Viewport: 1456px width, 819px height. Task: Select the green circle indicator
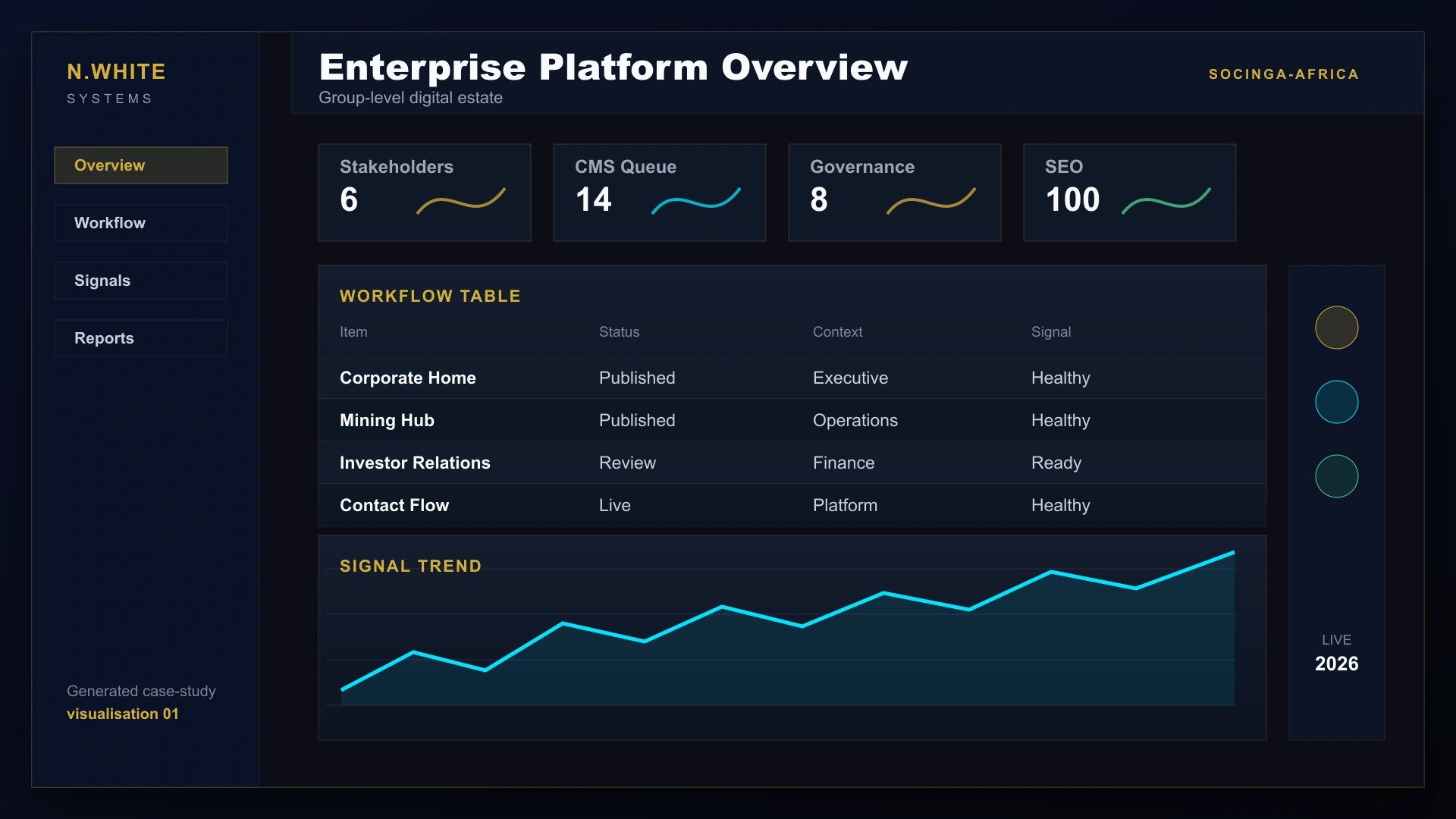point(1337,476)
